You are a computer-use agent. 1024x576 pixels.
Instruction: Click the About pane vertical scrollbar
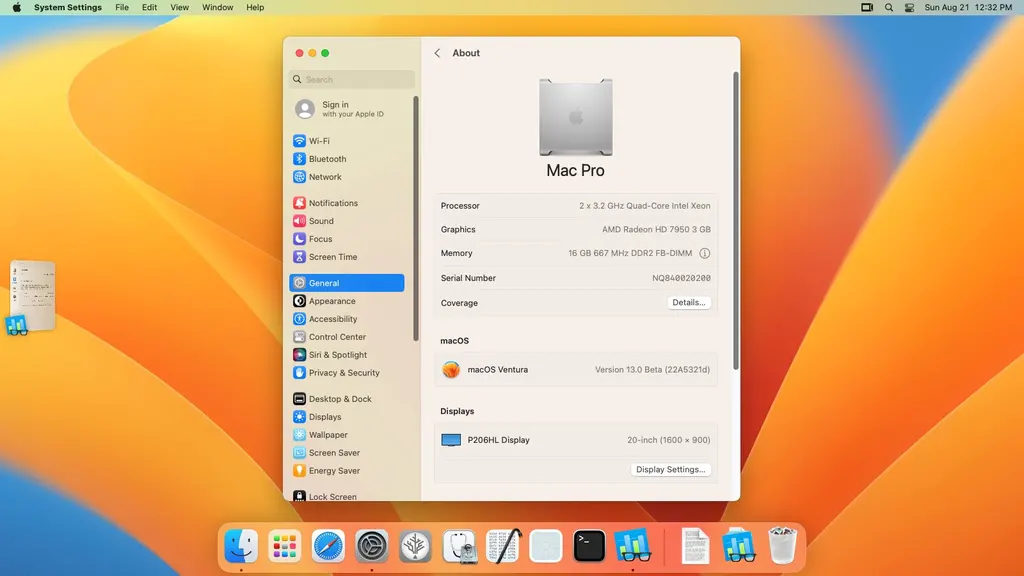pos(736,221)
